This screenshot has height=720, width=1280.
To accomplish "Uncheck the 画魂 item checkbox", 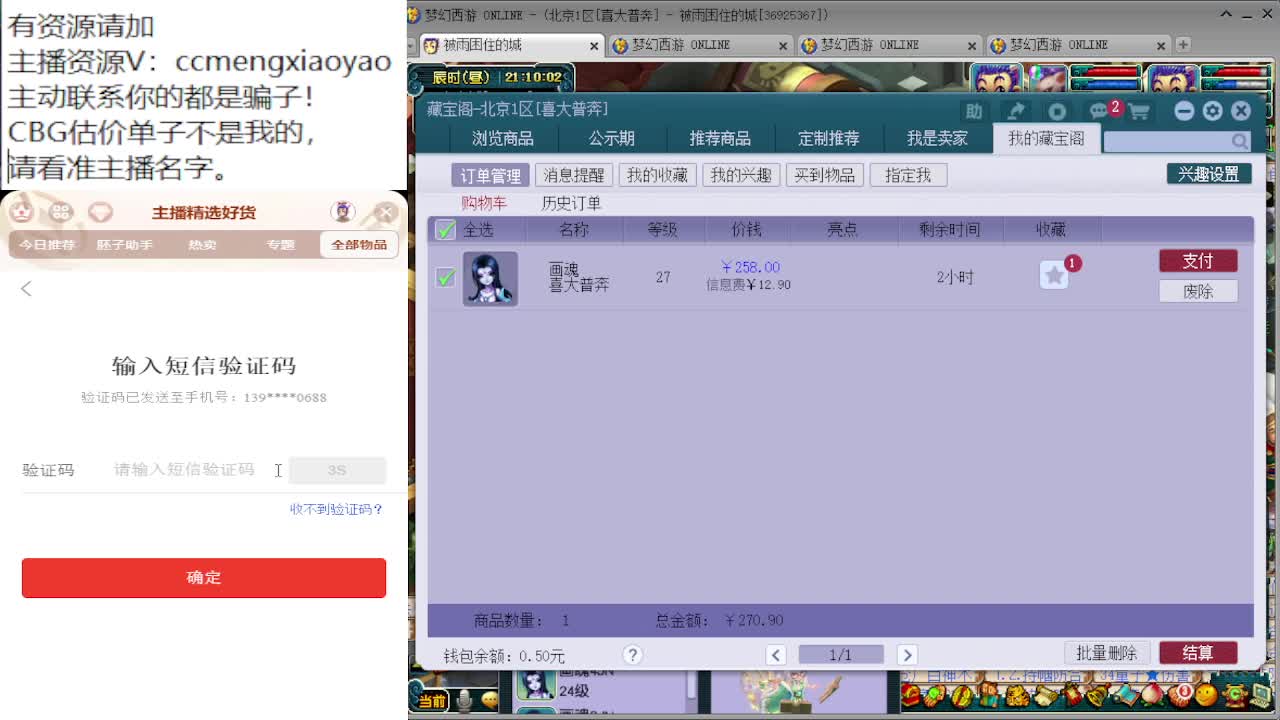I will point(446,277).
